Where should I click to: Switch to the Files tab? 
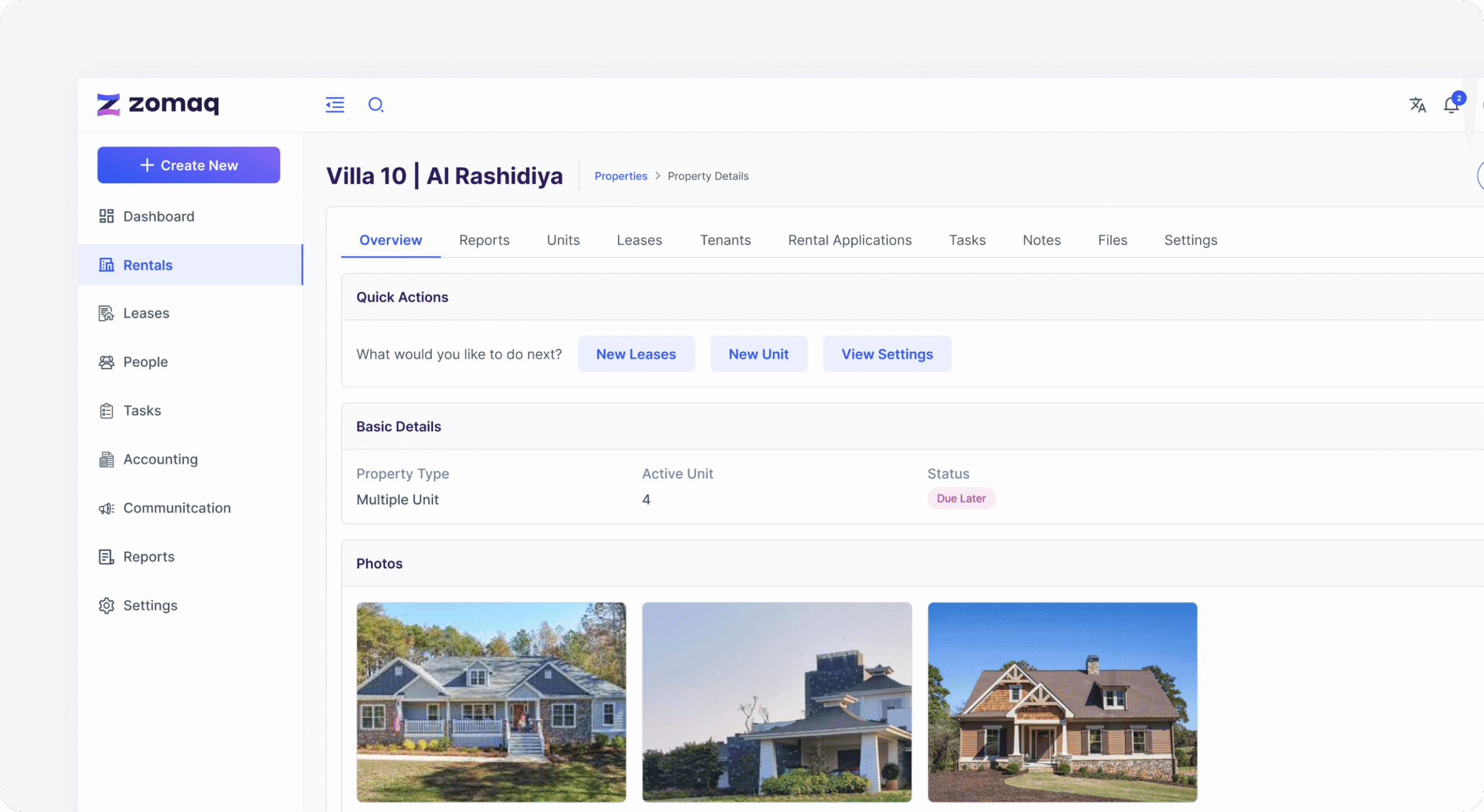pos(1112,240)
